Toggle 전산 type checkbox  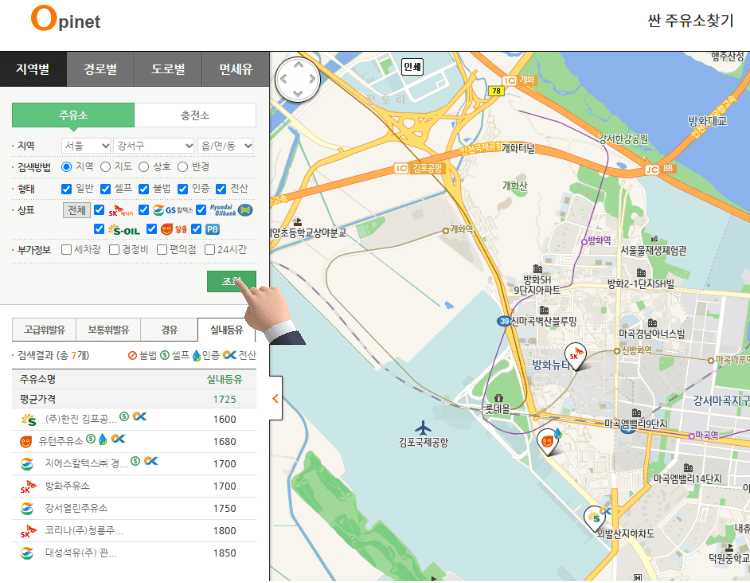[x=221, y=188]
